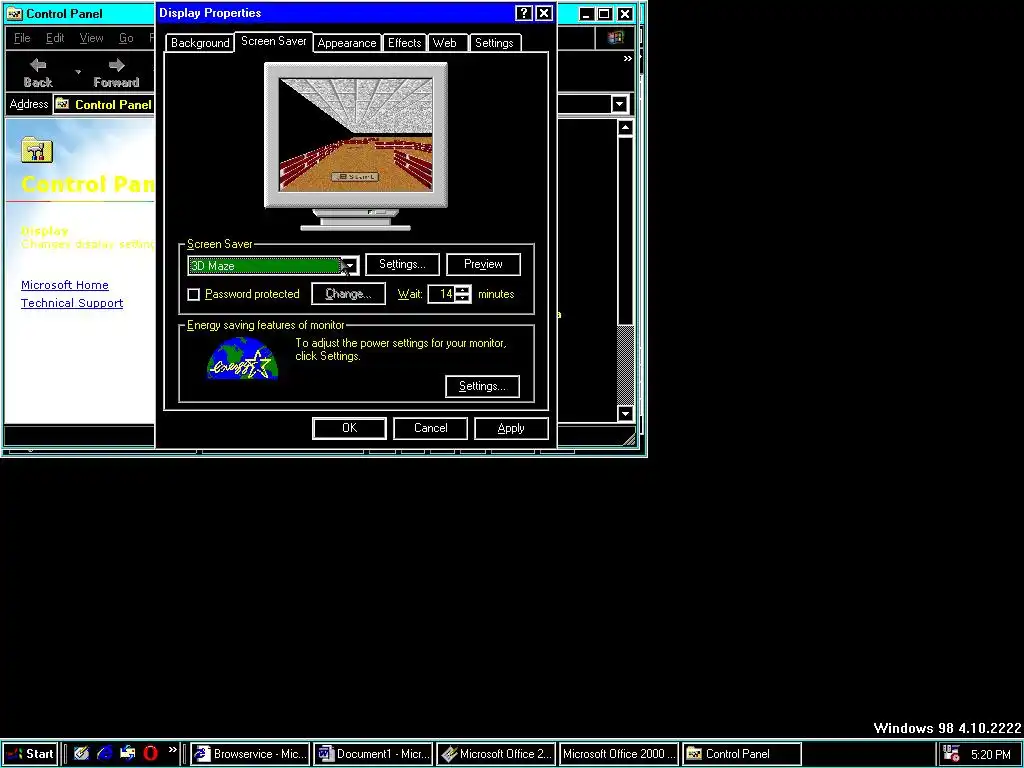The height and width of the screenshot is (768, 1024).
Task: Switch to the Background tab
Action: [x=200, y=43]
